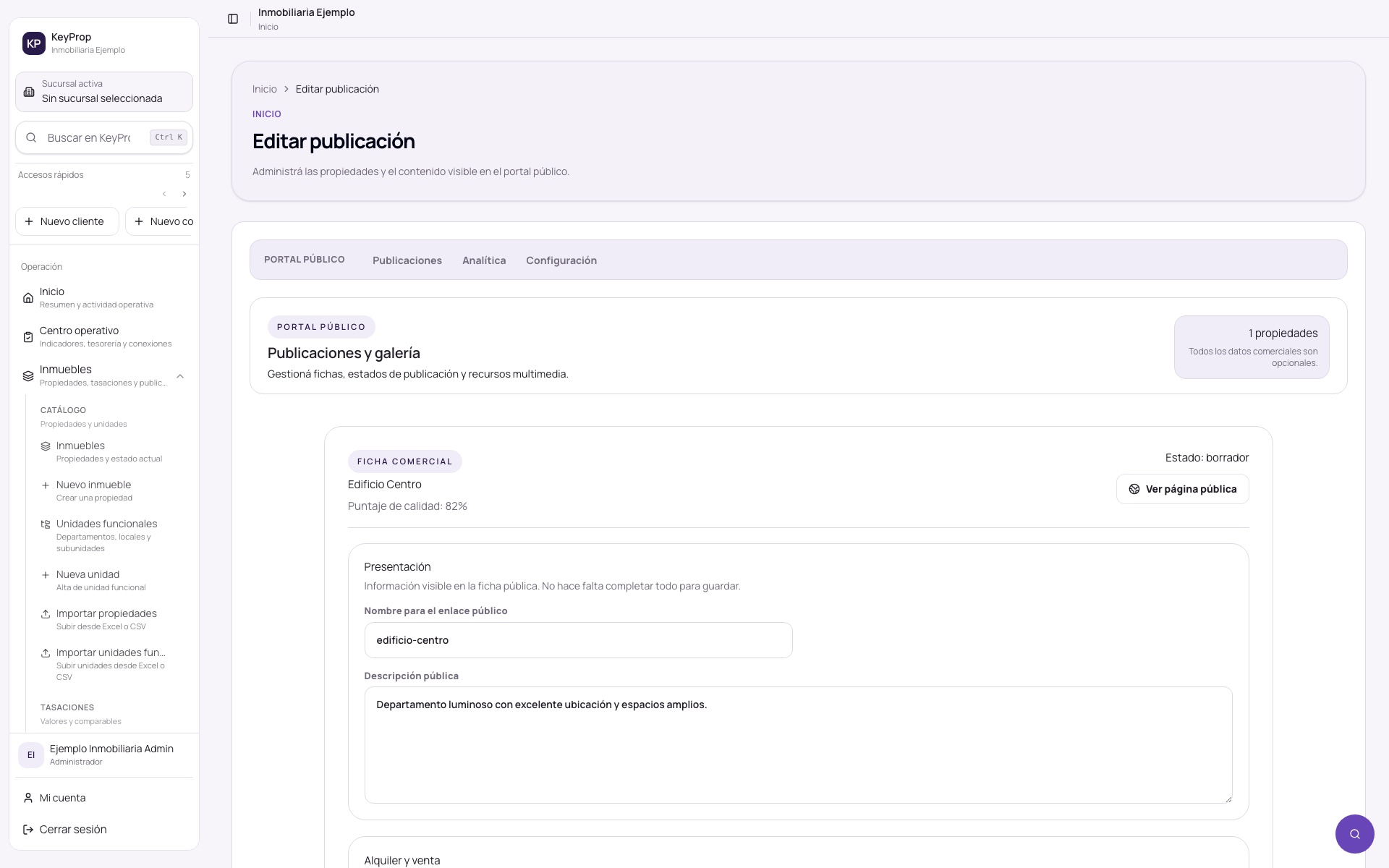Open the Sucursal activa selector

coord(104,92)
